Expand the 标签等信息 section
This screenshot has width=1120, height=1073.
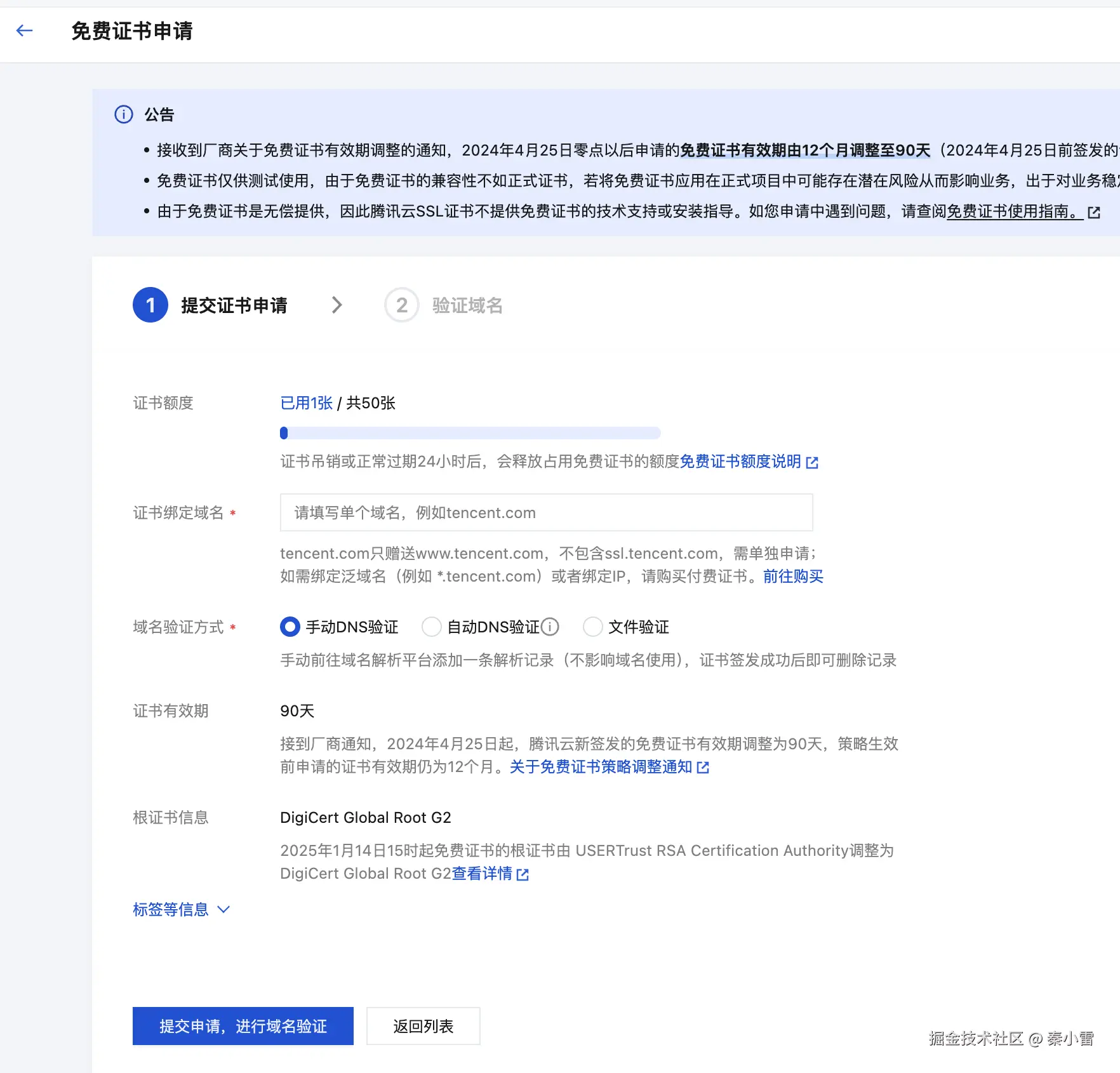pyautogui.click(x=171, y=909)
